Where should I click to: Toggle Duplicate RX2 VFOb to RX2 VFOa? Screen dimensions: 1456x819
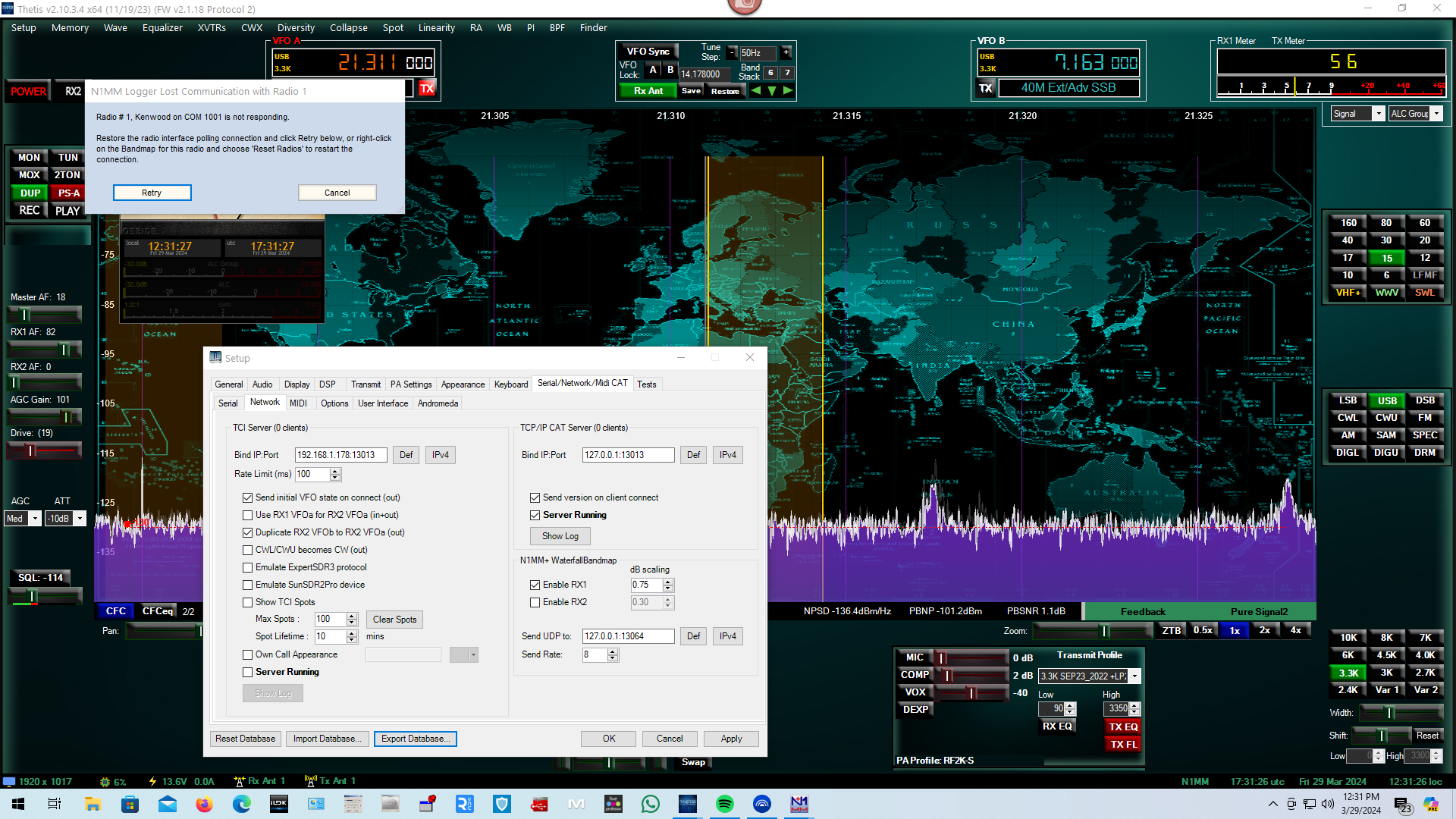coord(247,532)
